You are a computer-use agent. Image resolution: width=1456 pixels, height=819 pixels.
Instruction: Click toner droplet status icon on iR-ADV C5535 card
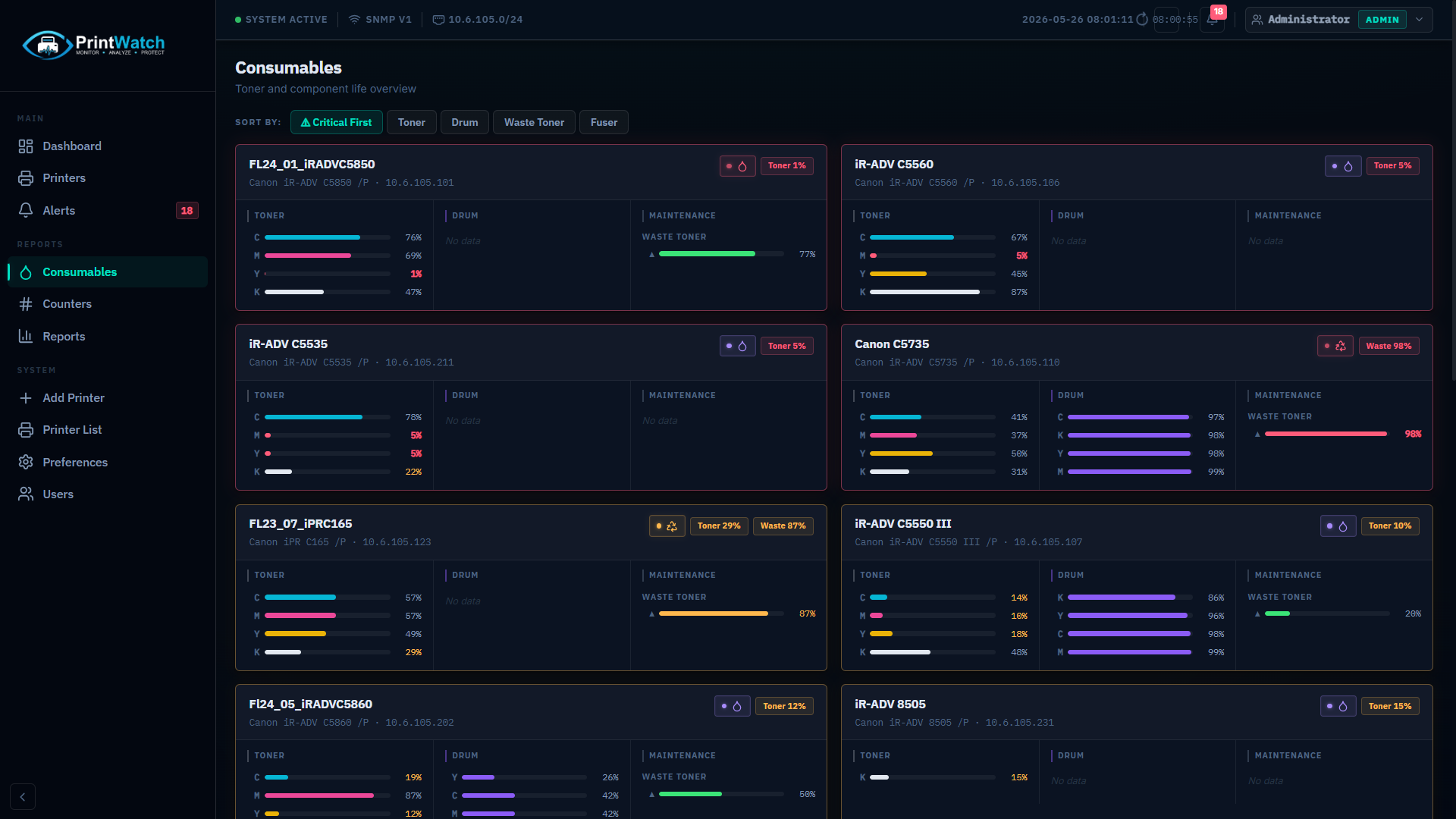pyautogui.click(x=737, y=346)
